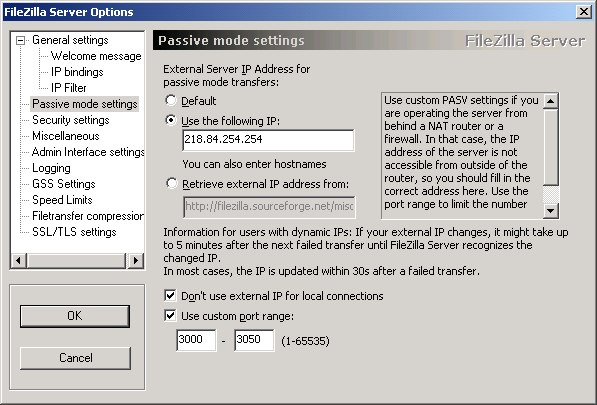Collapse the General settings tree node
Viewport: 597px width, 405px height.
21,40
